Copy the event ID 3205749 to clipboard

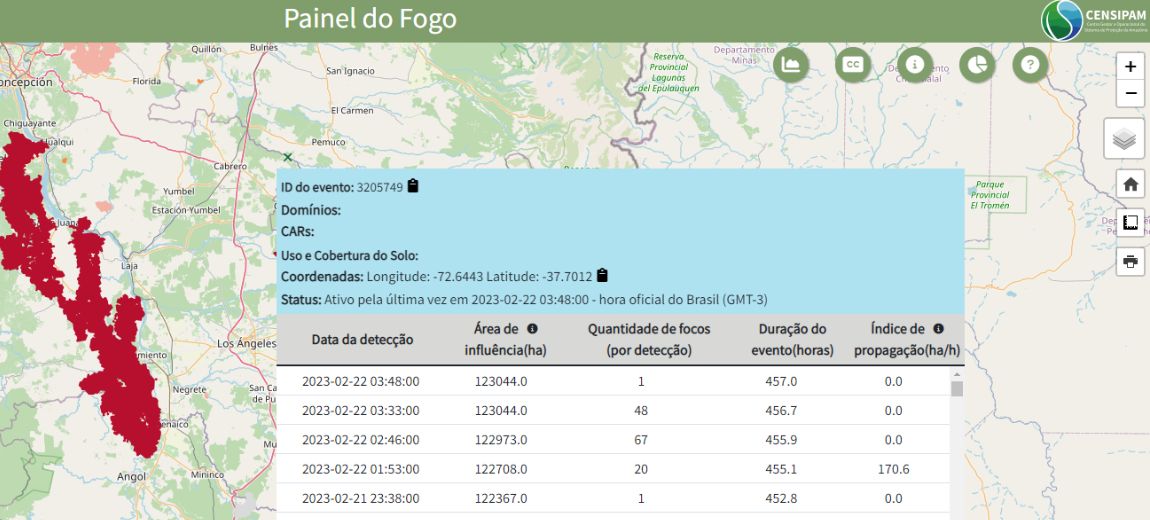pos(413,186)
